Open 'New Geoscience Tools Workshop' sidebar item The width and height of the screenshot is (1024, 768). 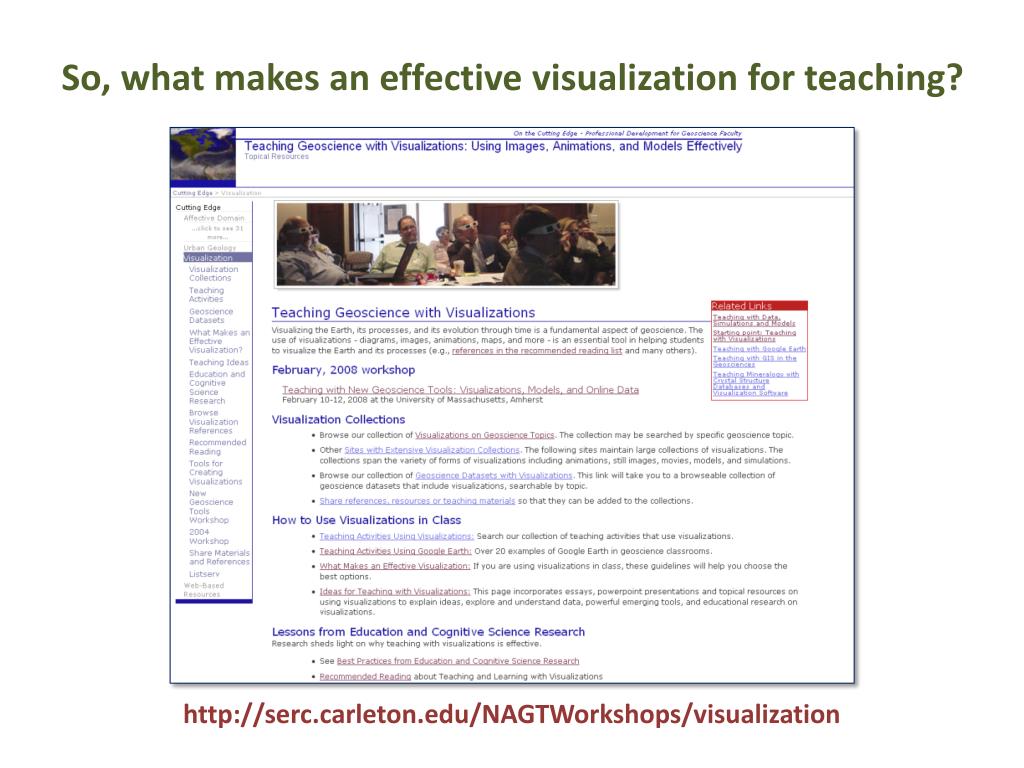coord(211,507)
